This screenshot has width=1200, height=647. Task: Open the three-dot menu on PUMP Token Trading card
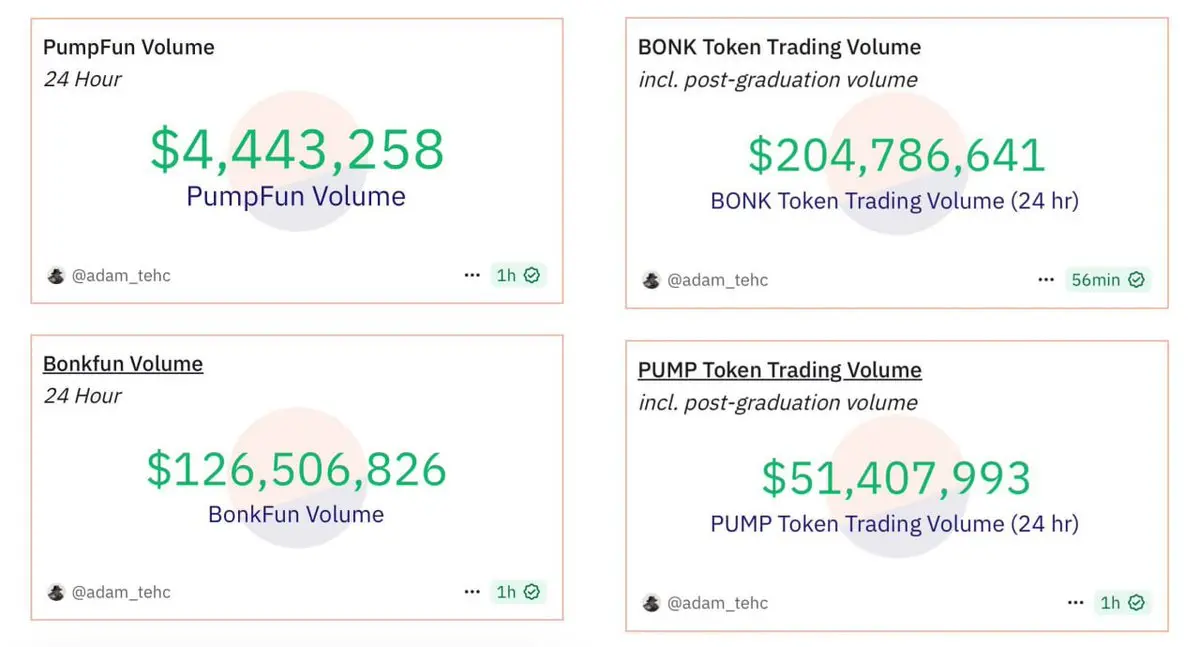(1076, 603)
